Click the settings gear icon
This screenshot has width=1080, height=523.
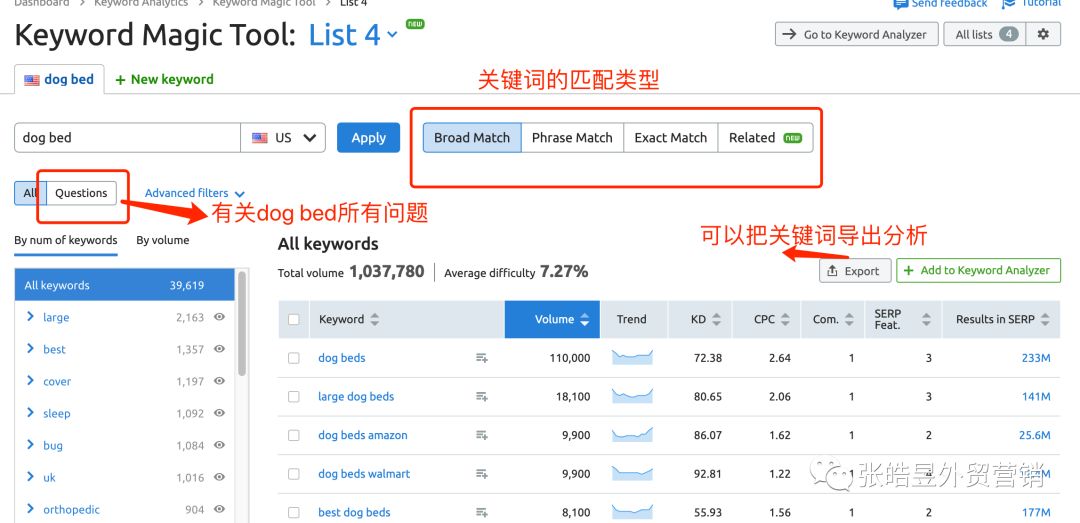[1043, 34]
